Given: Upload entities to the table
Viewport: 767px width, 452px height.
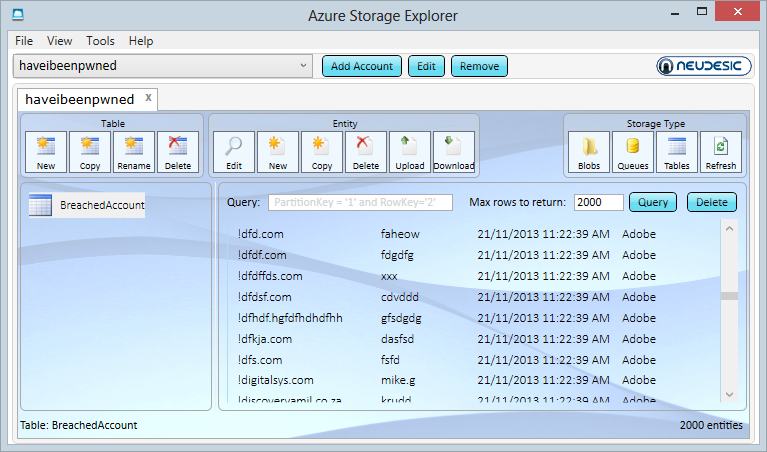Looking at the screenshot, I should click(410, 152).
